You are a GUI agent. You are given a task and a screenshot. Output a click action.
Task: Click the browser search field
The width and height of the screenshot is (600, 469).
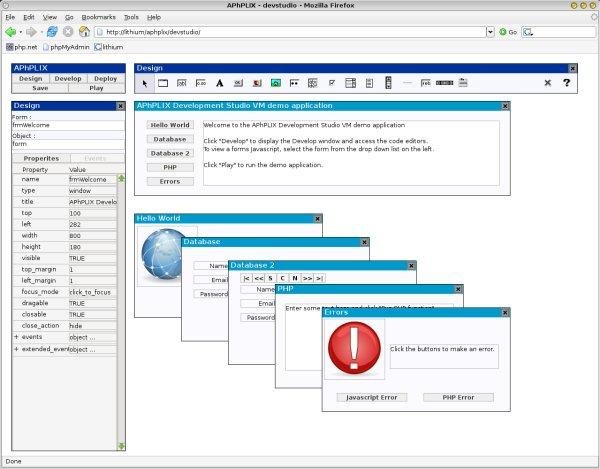559,32
